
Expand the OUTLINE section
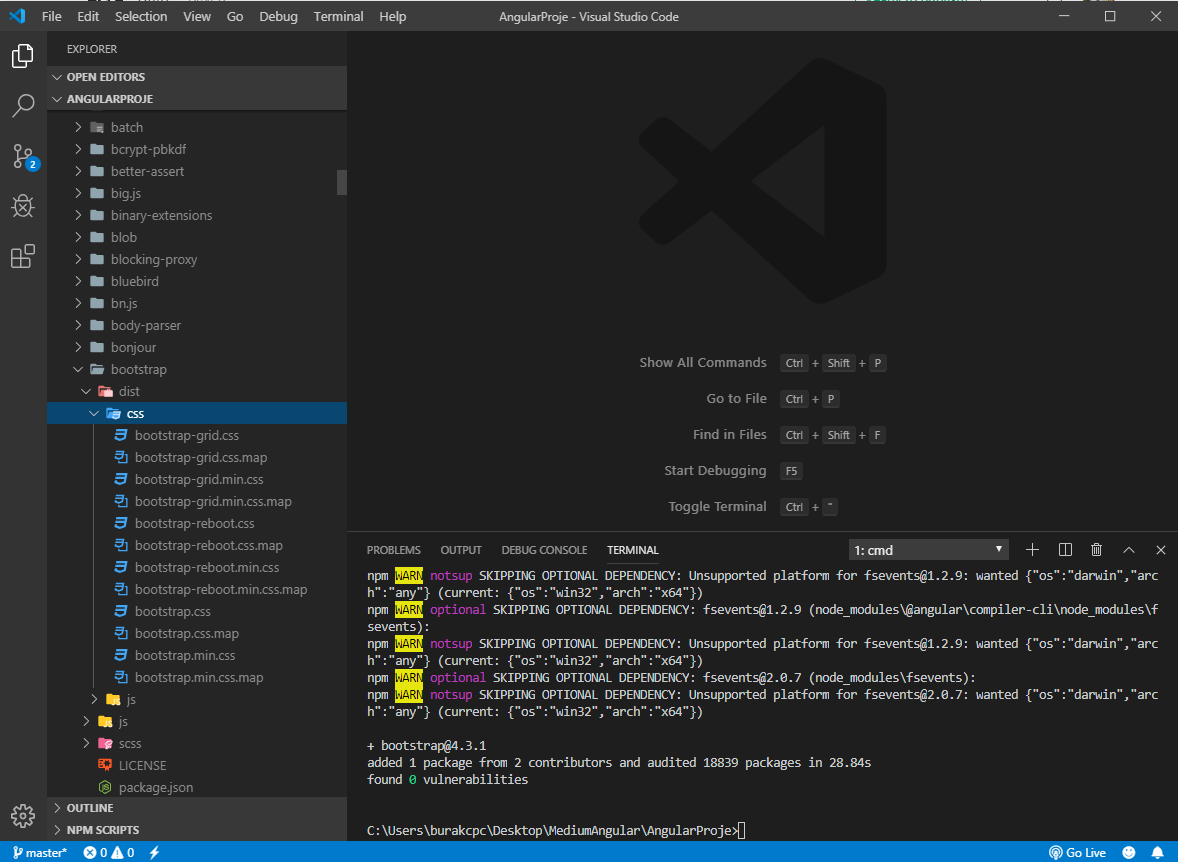[197, 808]
